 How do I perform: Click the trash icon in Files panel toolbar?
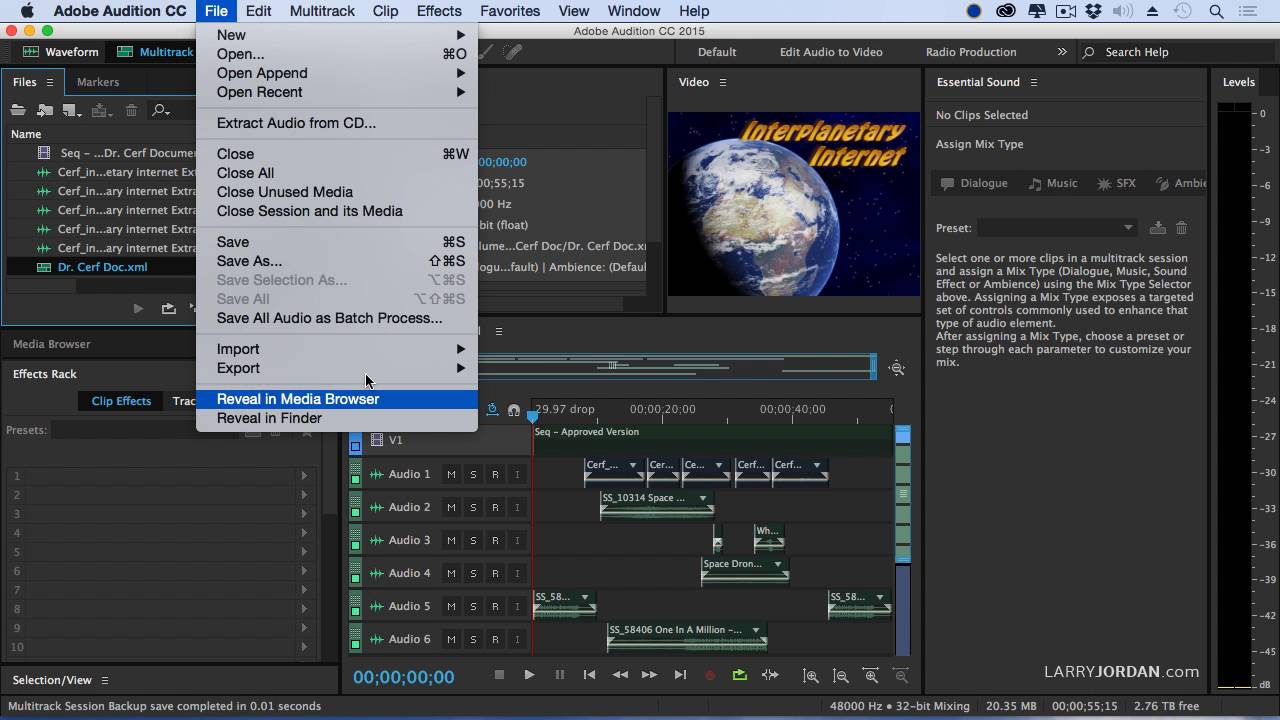131,110
